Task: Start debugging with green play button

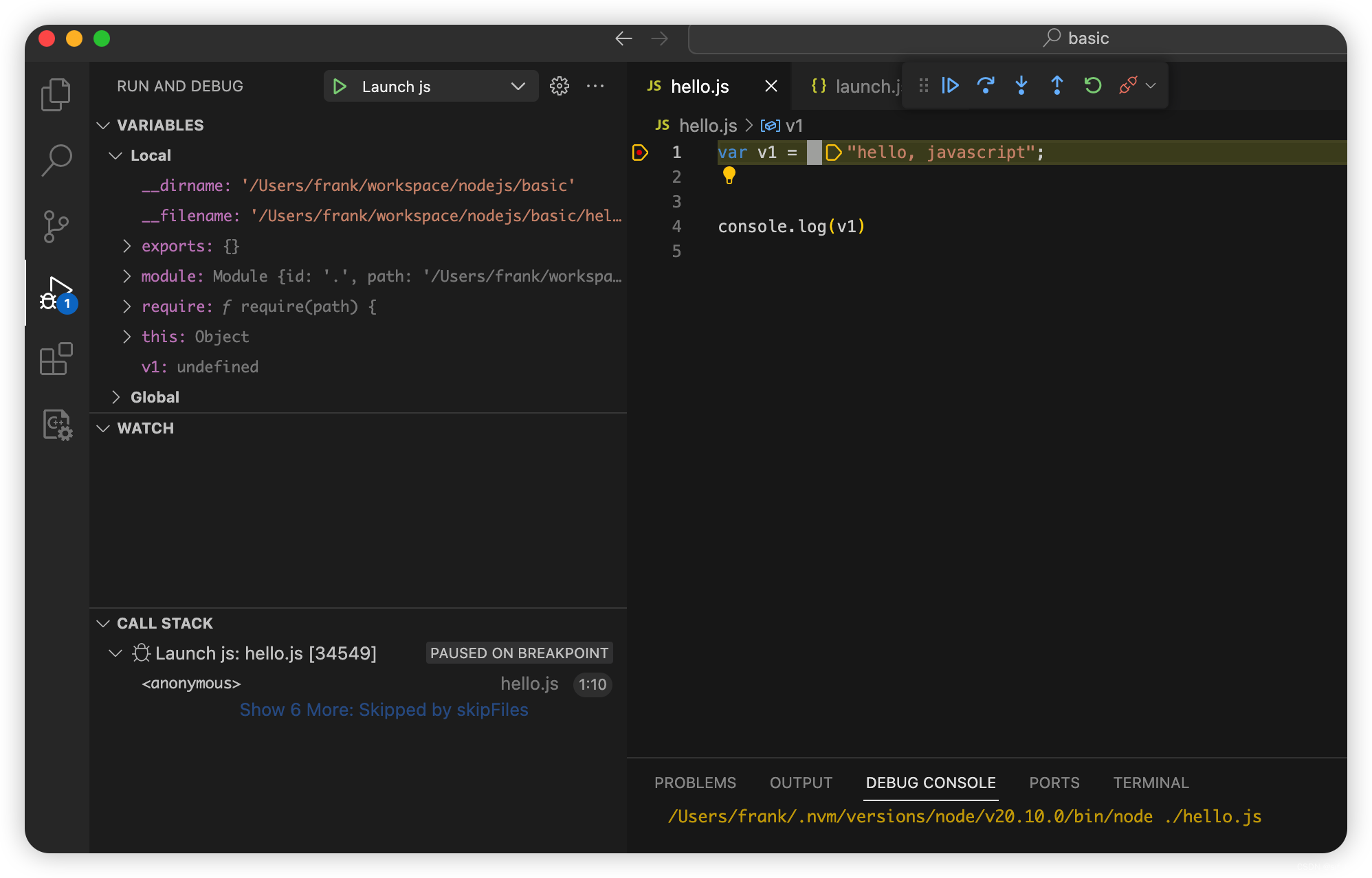Action: point(340,87)
